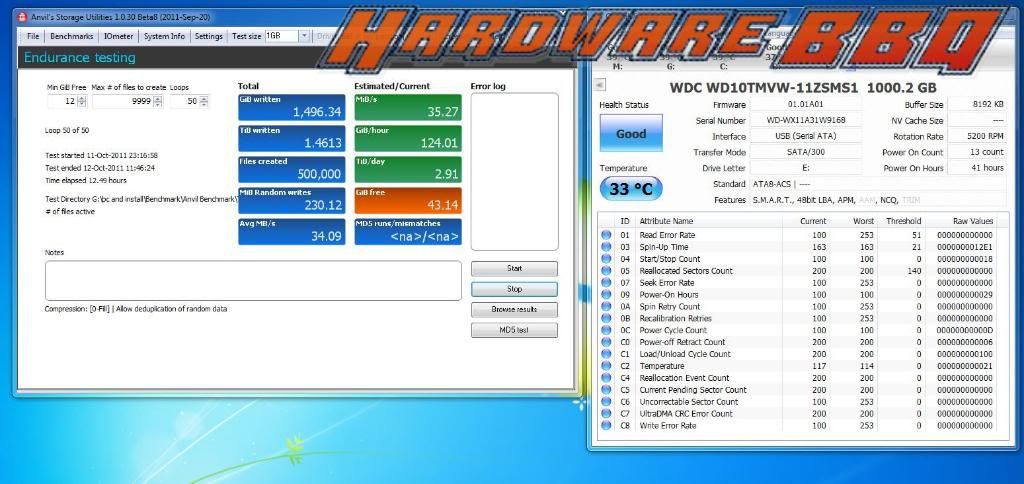
Task: Select the Files created tile showing 500,000
Action: [291, 169]
